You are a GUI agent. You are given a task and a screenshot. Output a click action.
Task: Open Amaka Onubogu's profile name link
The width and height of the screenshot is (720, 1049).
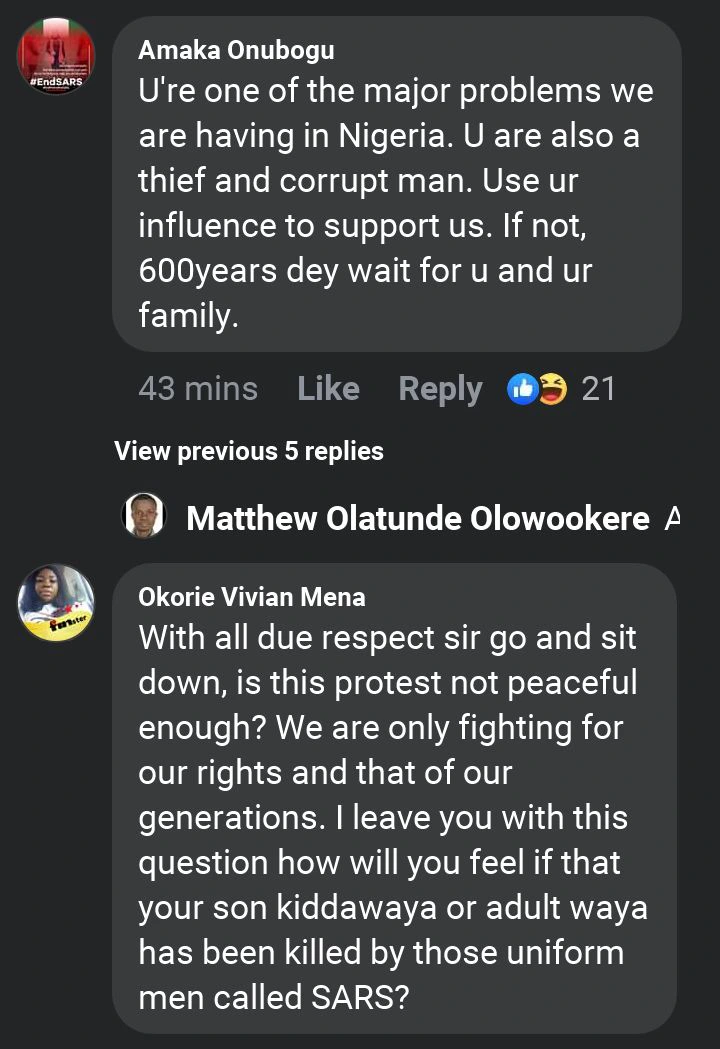[x=236, y=50]
